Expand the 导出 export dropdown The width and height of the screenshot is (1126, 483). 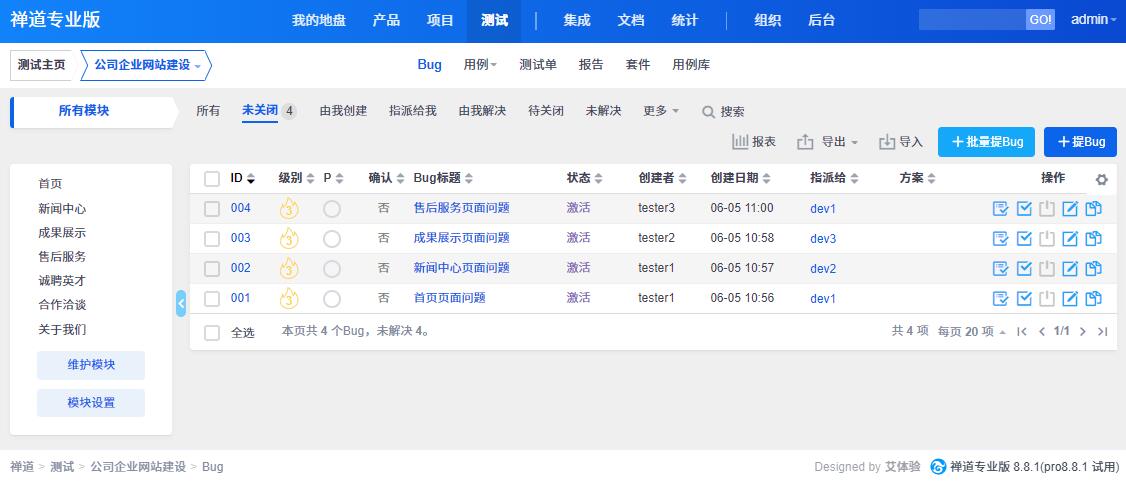click(x=827, y=142)
